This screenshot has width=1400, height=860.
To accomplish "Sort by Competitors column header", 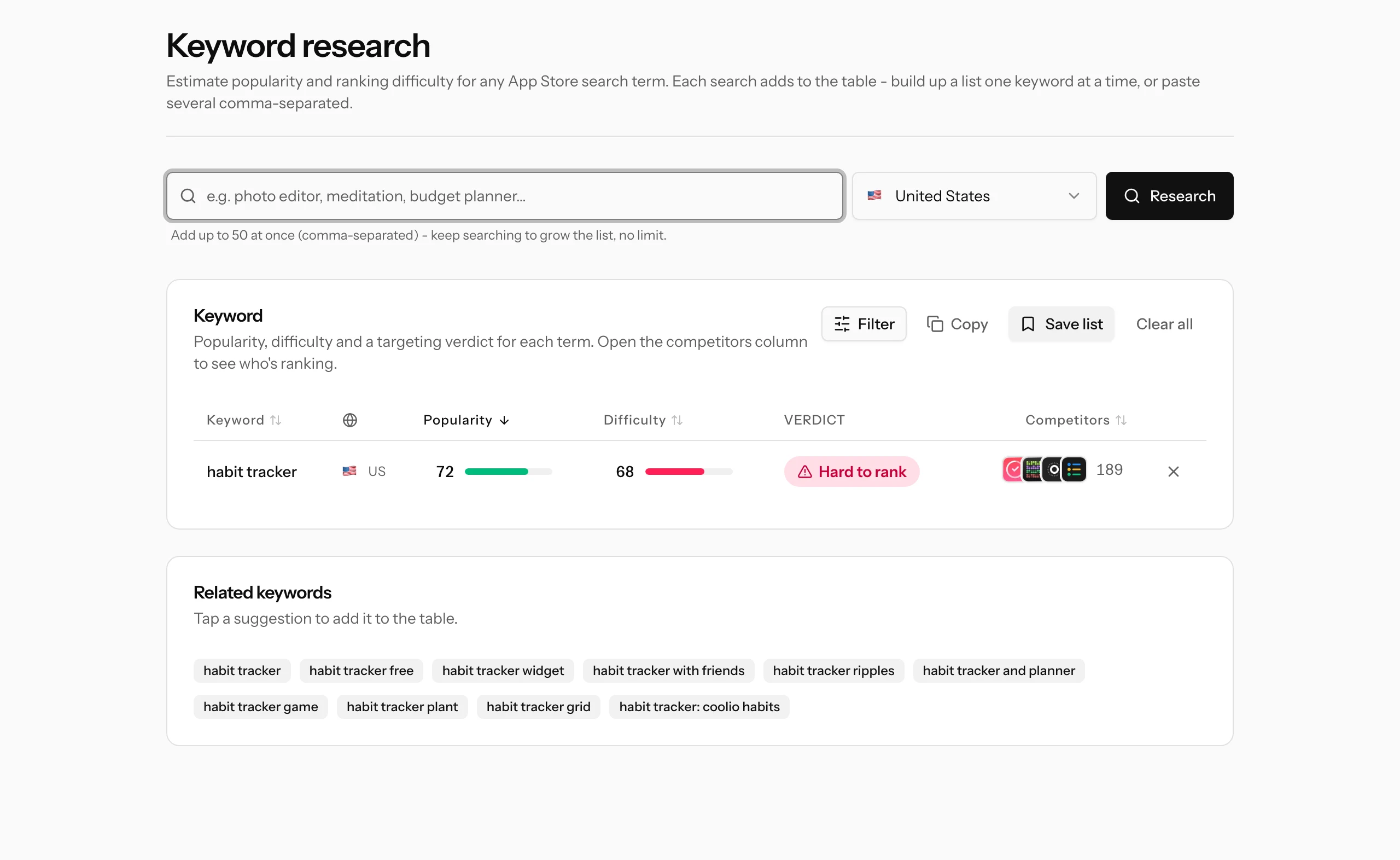I will coord(1076,420).
